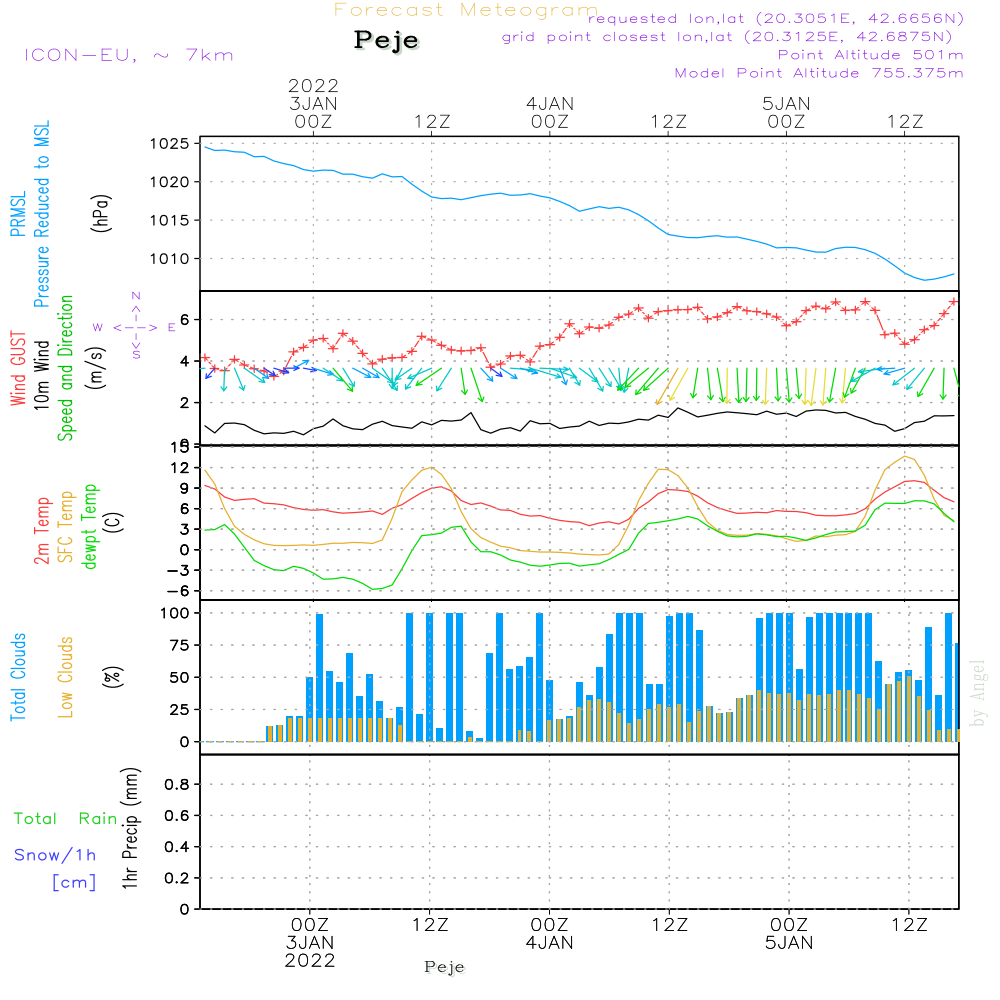Click the 'Wind GUST' red label
1000x1000 pixels.
18,368
